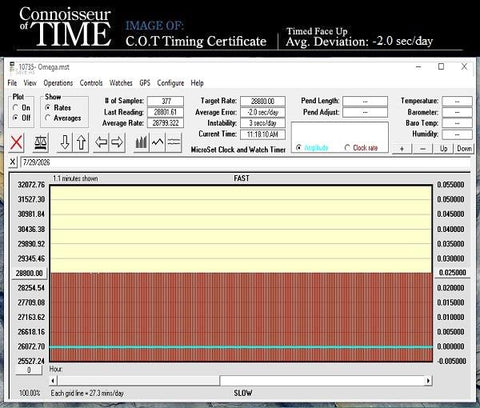Click the plus button
Image resolution: width=480 pixels, height=408 pixels.
(x=402, y=149)
